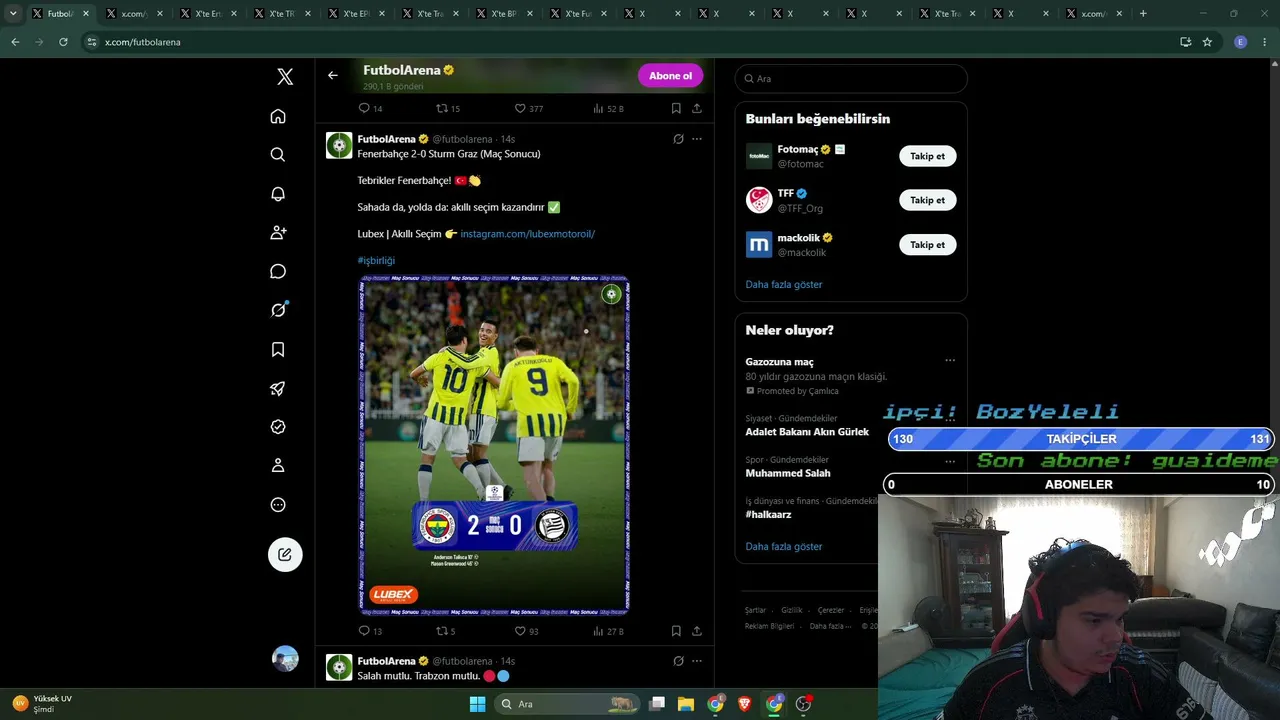The width and height of the screenshot is (1280, 720).
Task: Open options for Gazozuna maç trend
Action: click(x=950, y=361)
